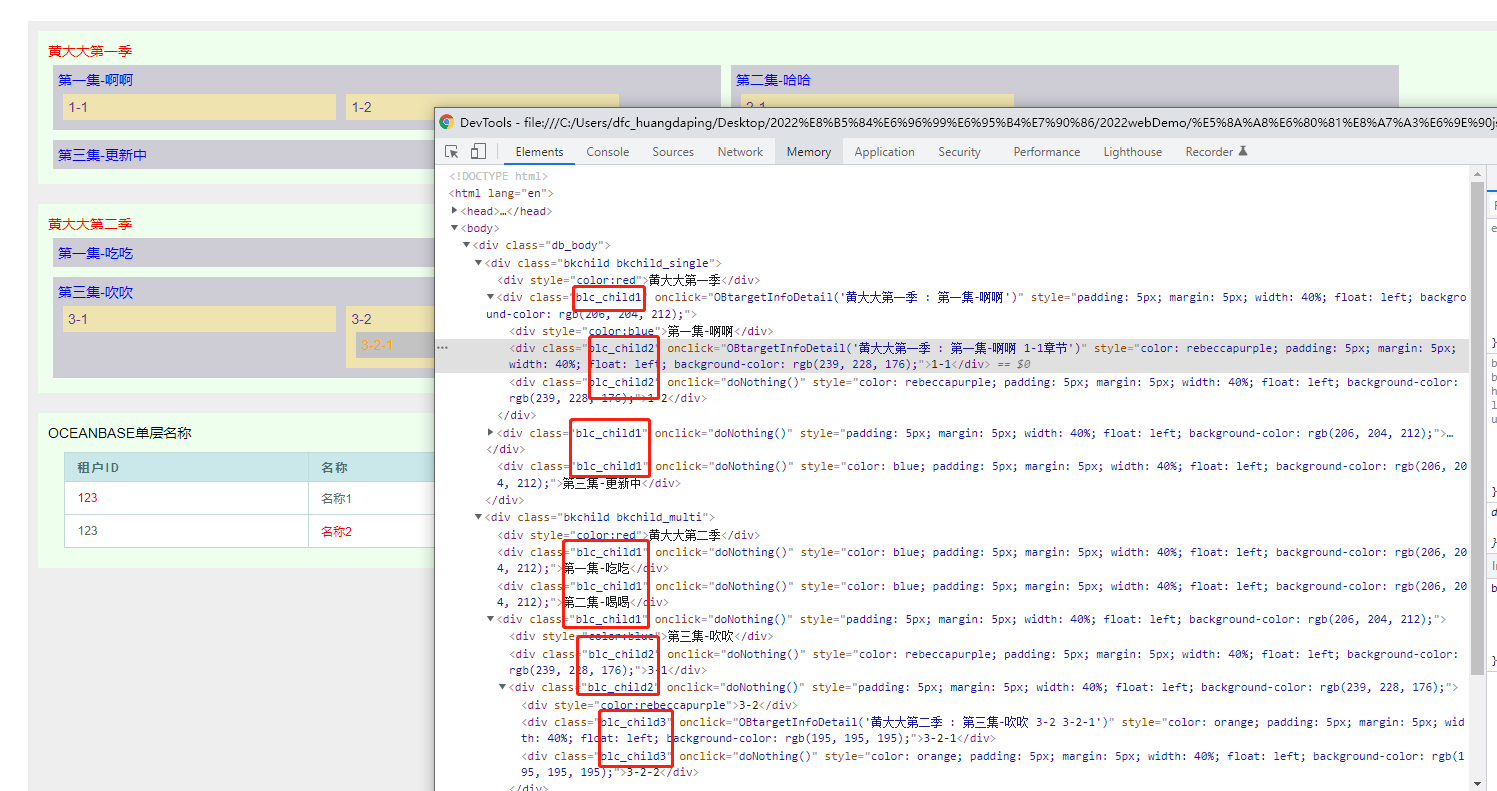Click the Chrome logo in DevTools title bar

[x=446, y=122]
